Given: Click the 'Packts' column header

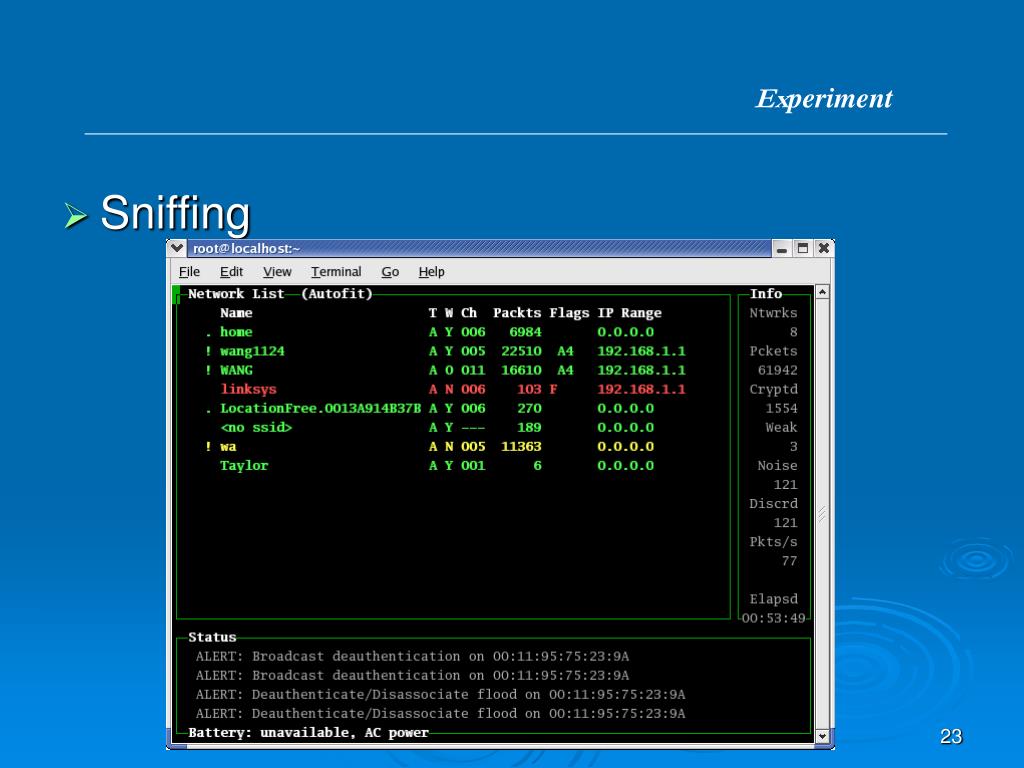Looking at the screenshot, I should pyautogui.click(x=517, y=313).
